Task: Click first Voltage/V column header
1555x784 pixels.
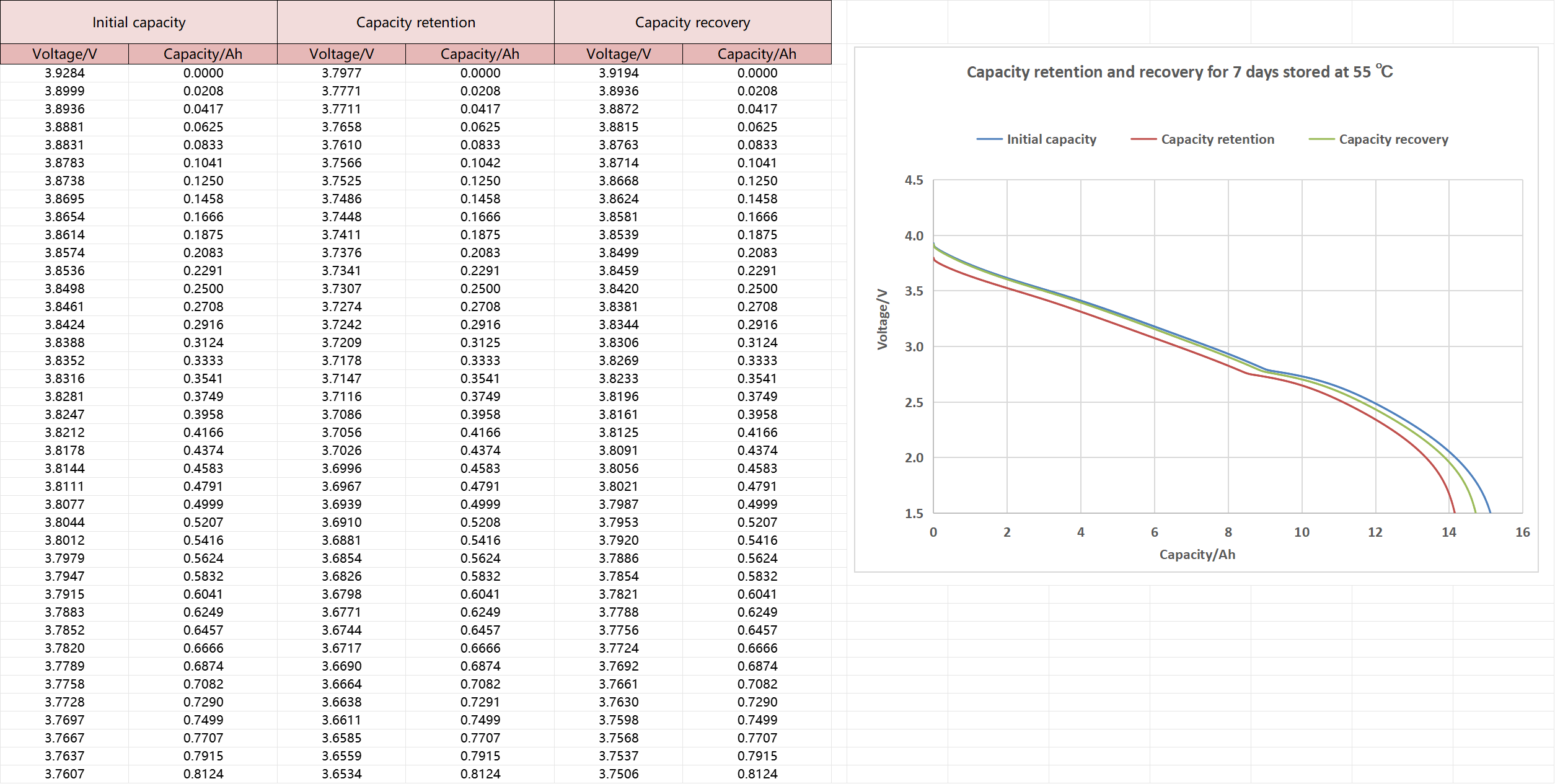Action: pos(64,54)
